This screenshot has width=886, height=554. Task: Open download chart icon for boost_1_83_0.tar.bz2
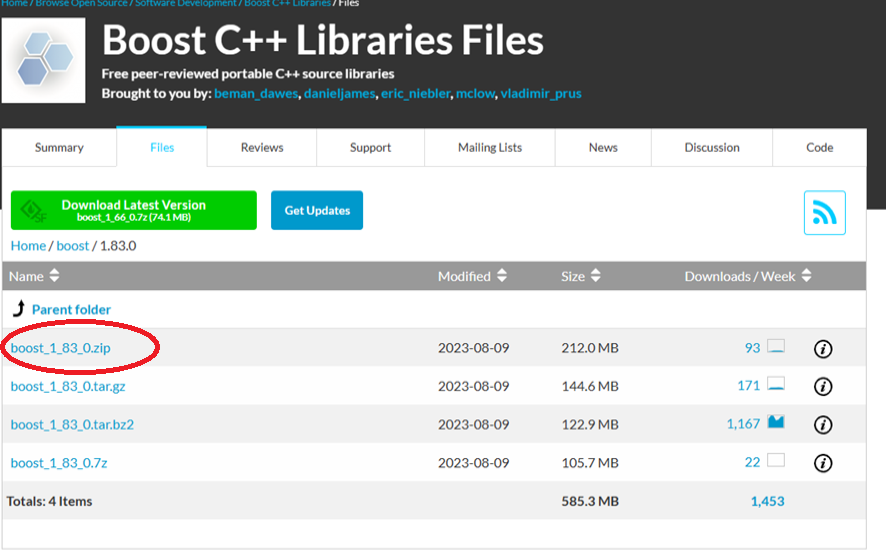pos(776,422)
